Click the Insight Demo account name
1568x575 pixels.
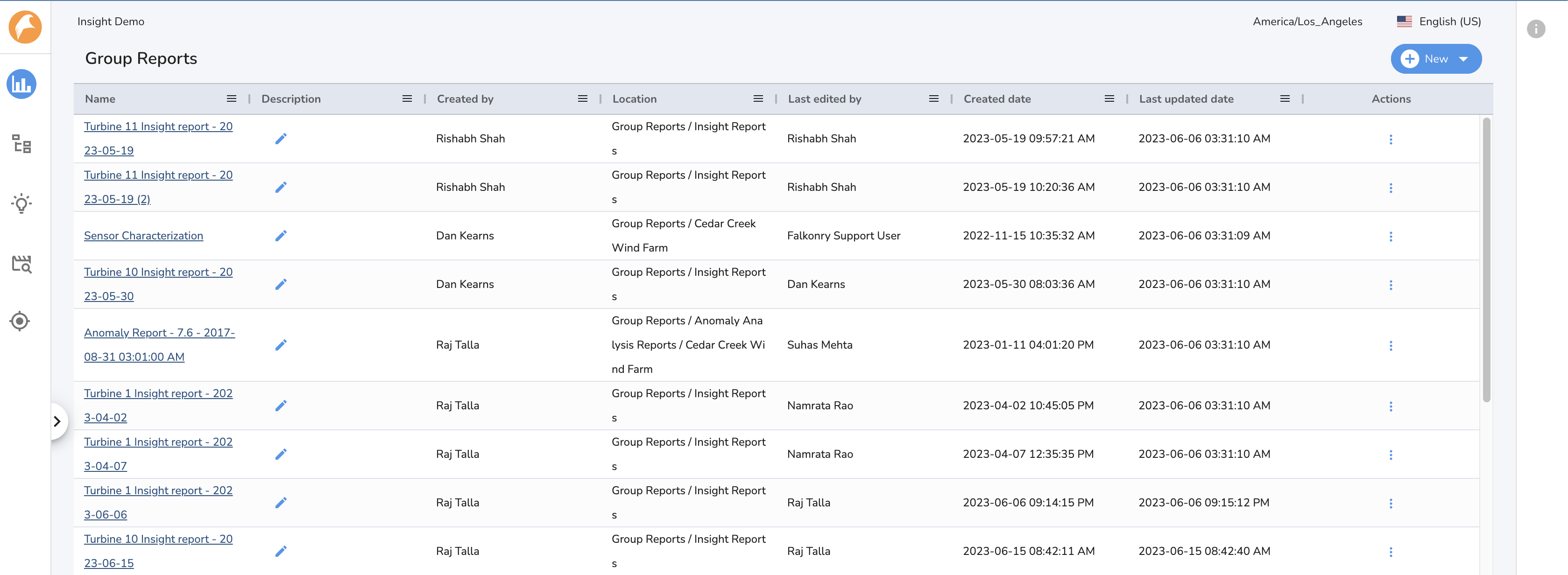(x=111, y=21)
